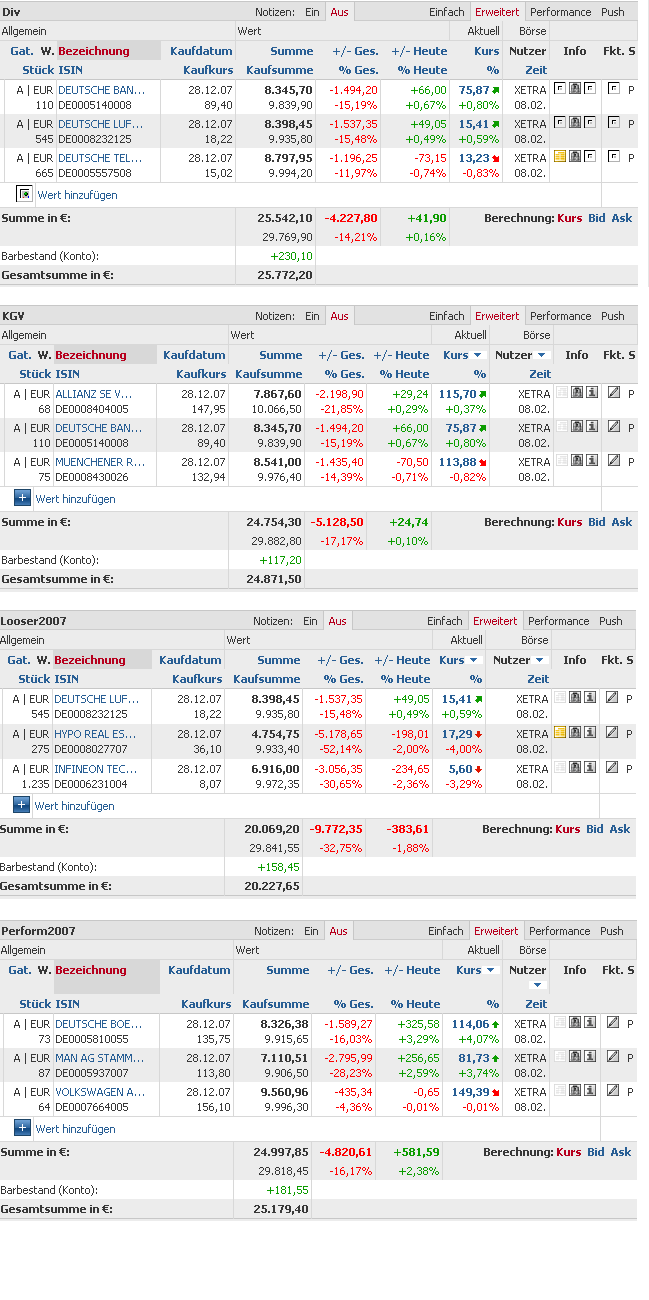Click edit pencil icon for Allianz SE row
The height and width of the screenshot is (1300, 649).
(x=614, y=393)
